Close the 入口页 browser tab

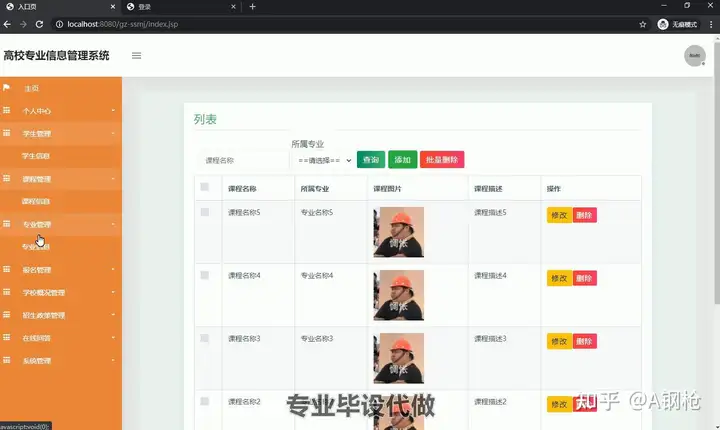coord(113,6)
